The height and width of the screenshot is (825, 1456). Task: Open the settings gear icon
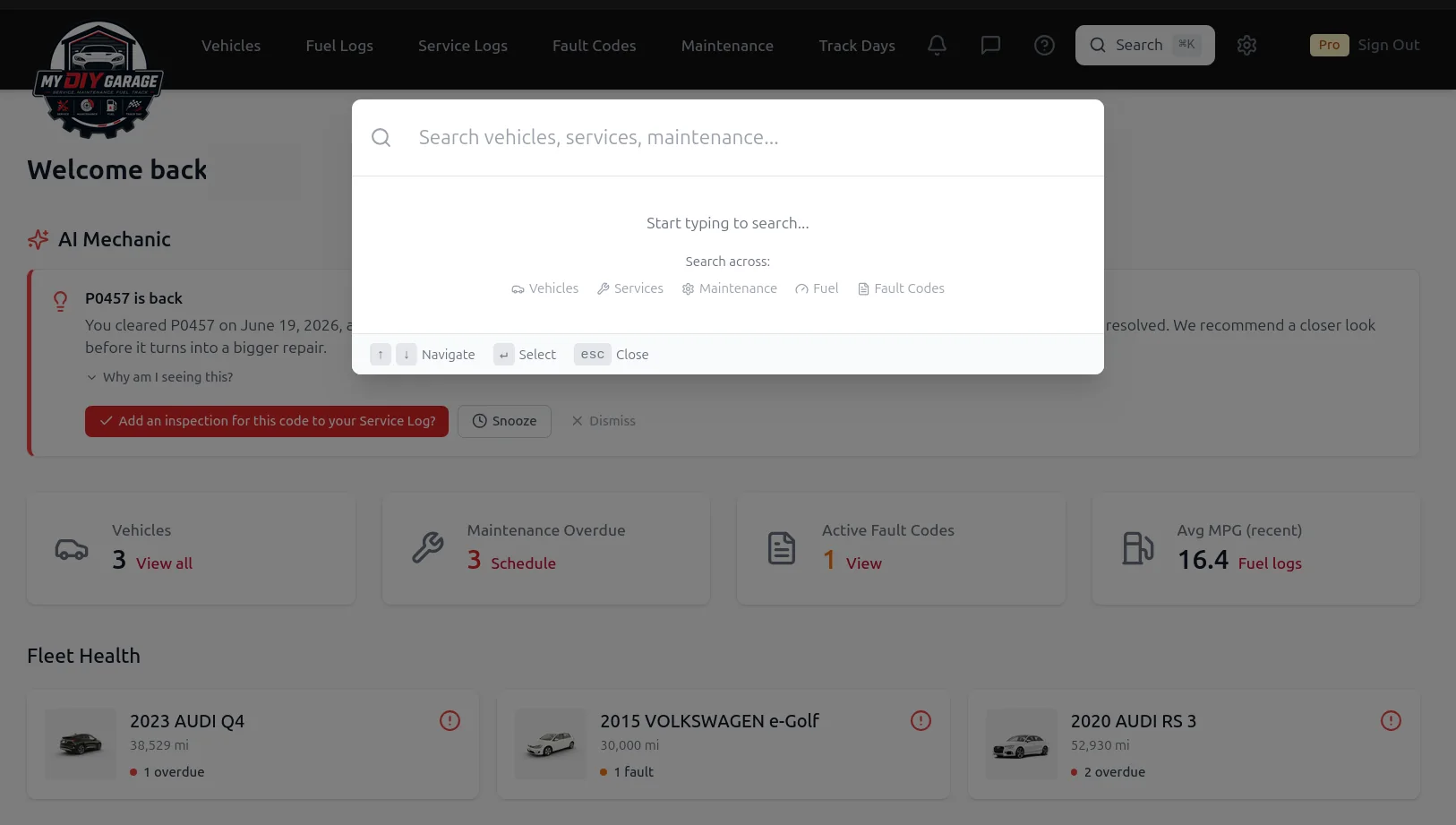point(1246,45)
